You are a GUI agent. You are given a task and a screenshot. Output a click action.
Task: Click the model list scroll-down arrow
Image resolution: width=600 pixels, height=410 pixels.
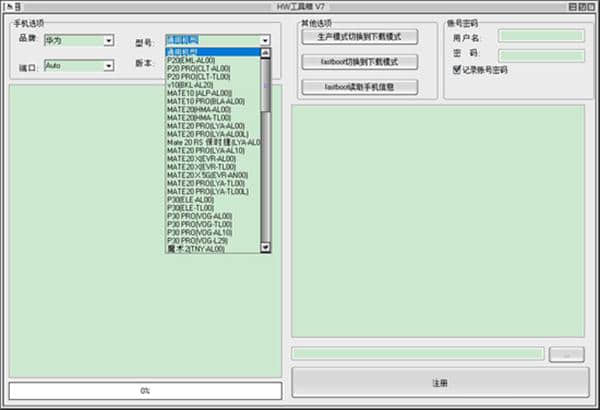(x=266, y=248)
